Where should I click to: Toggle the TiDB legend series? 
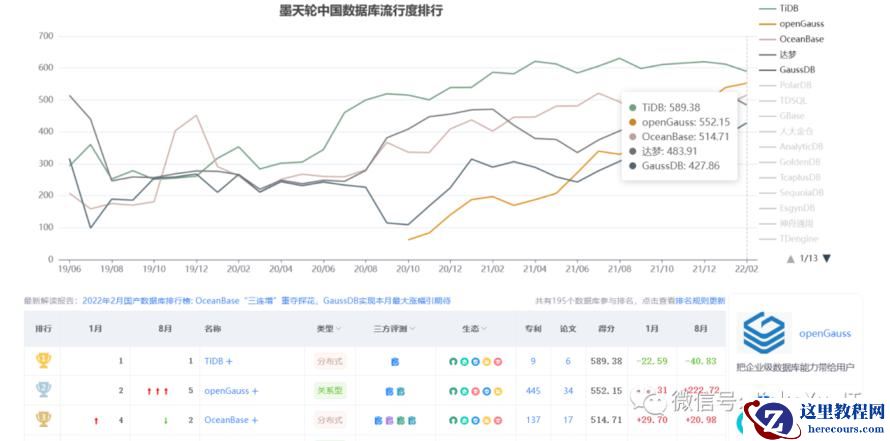pos(788,9)
